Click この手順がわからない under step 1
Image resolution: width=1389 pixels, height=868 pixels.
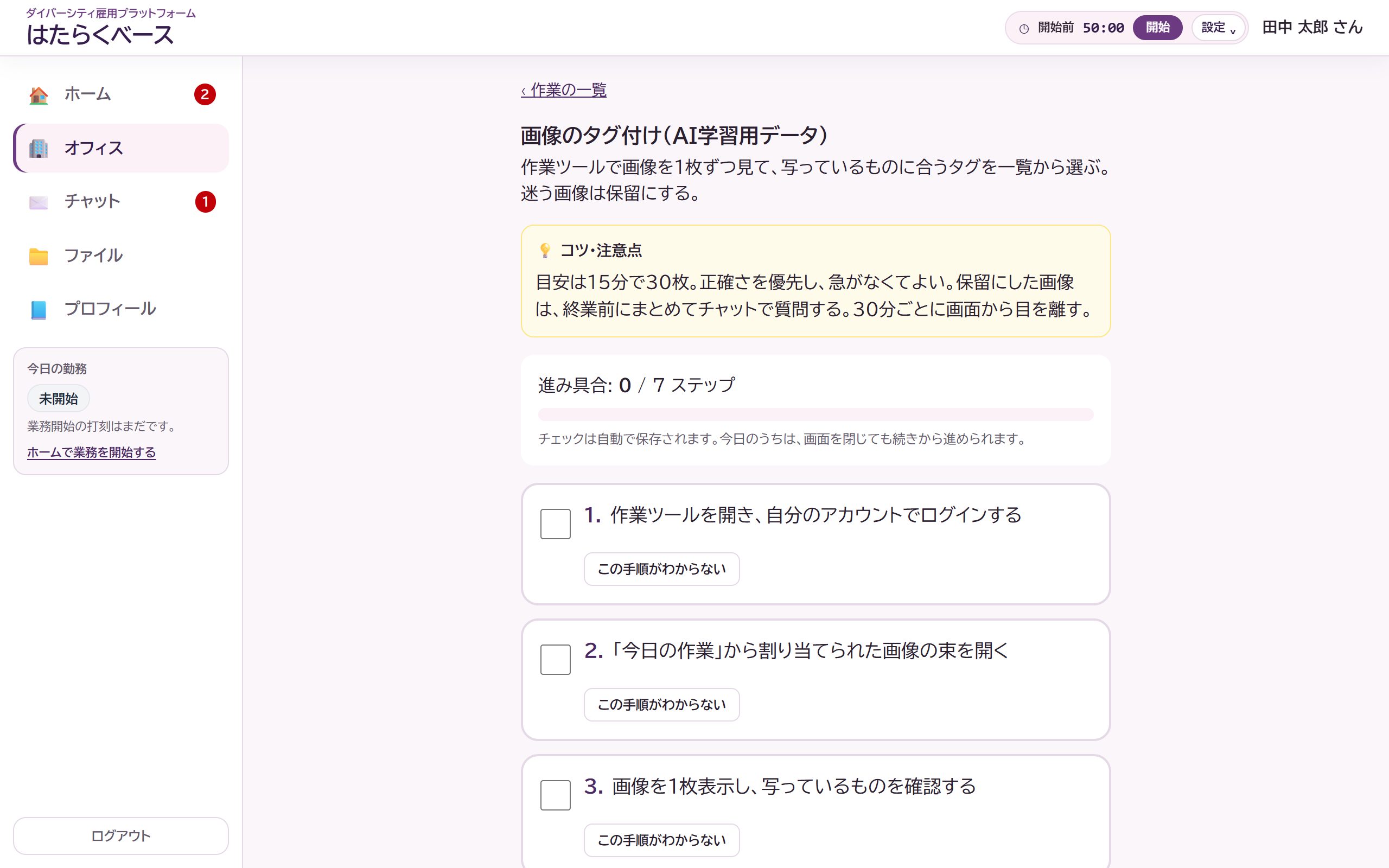coord(661,569)
